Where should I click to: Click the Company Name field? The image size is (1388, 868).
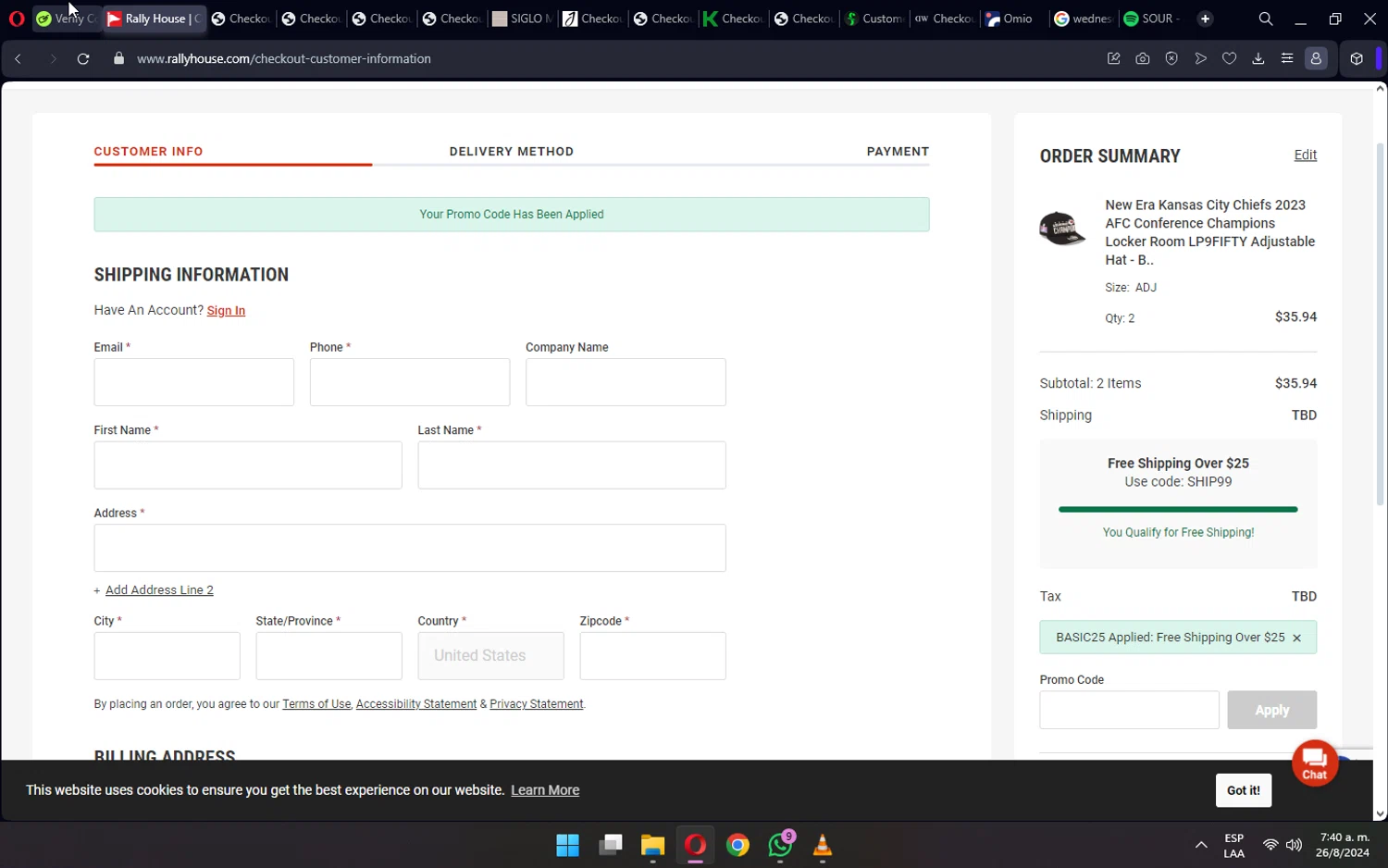[626, 382]
